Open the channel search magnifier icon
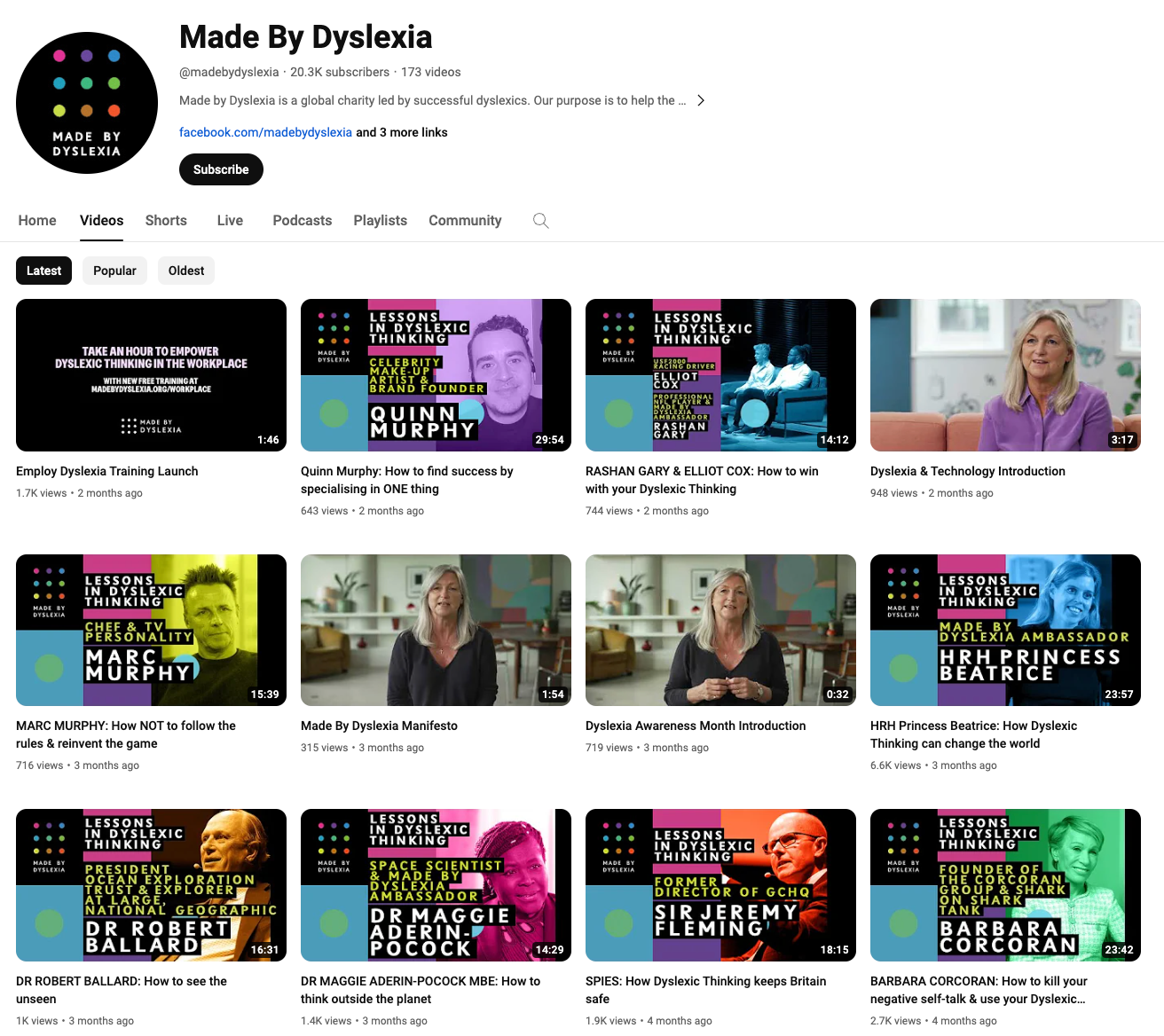 point(540,221)
